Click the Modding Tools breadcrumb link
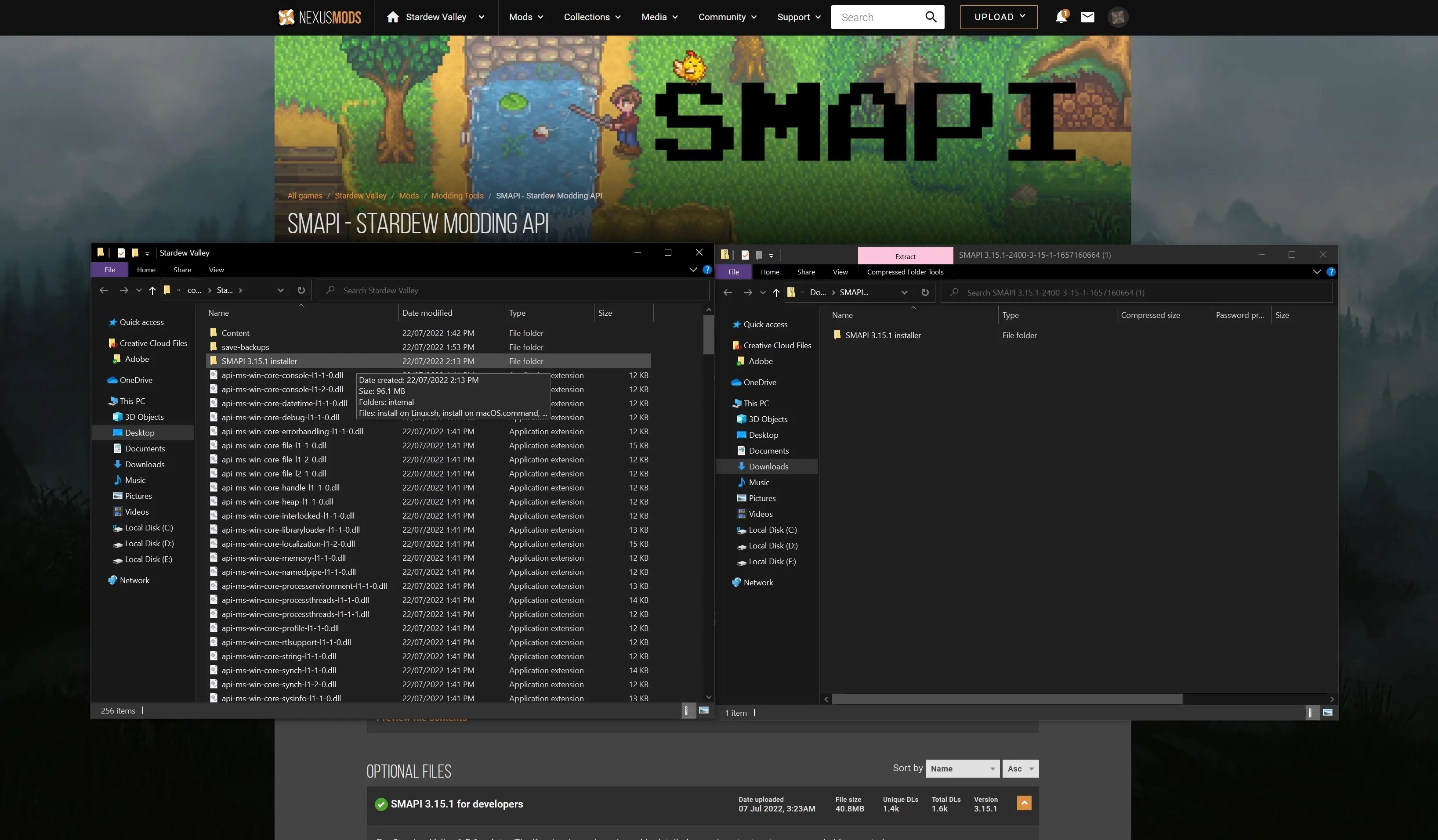Viewport: 1438px width, 840px height. pyautogui.click(x=457, y=195)
